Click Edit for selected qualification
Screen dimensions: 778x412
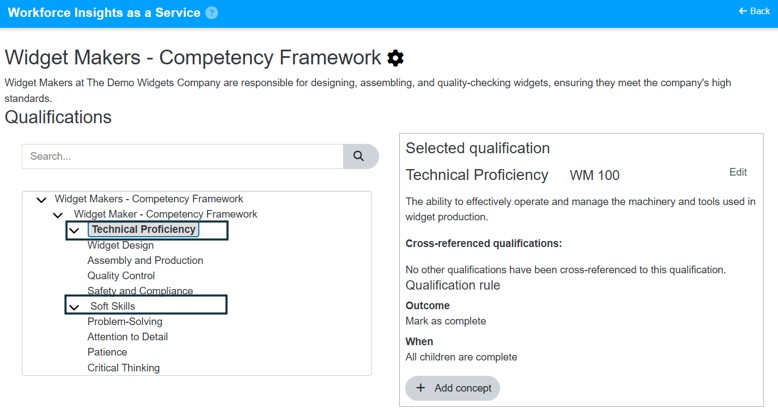tap(738, 172)
